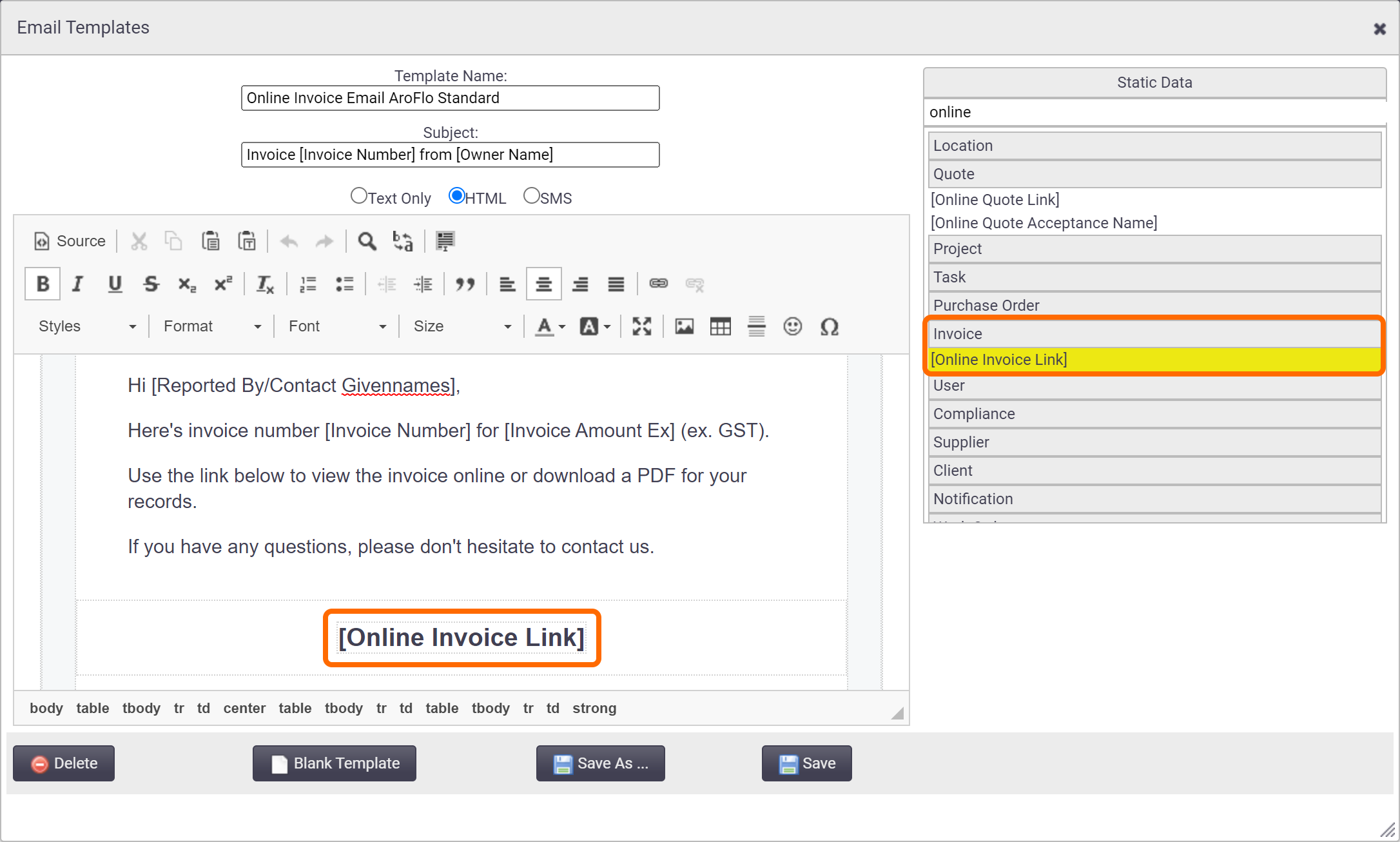Toggle Strikethrough formatting
The image size is (1400, 842).
[151, 284]
